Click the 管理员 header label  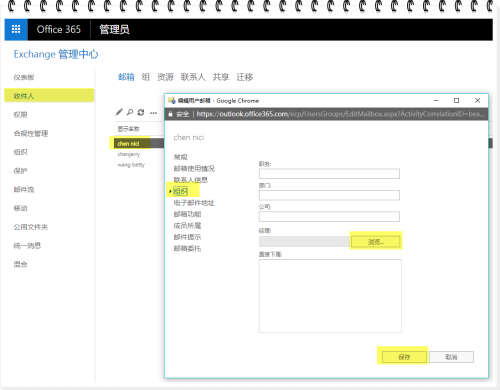pyautogui.click(x=114, y=29)
